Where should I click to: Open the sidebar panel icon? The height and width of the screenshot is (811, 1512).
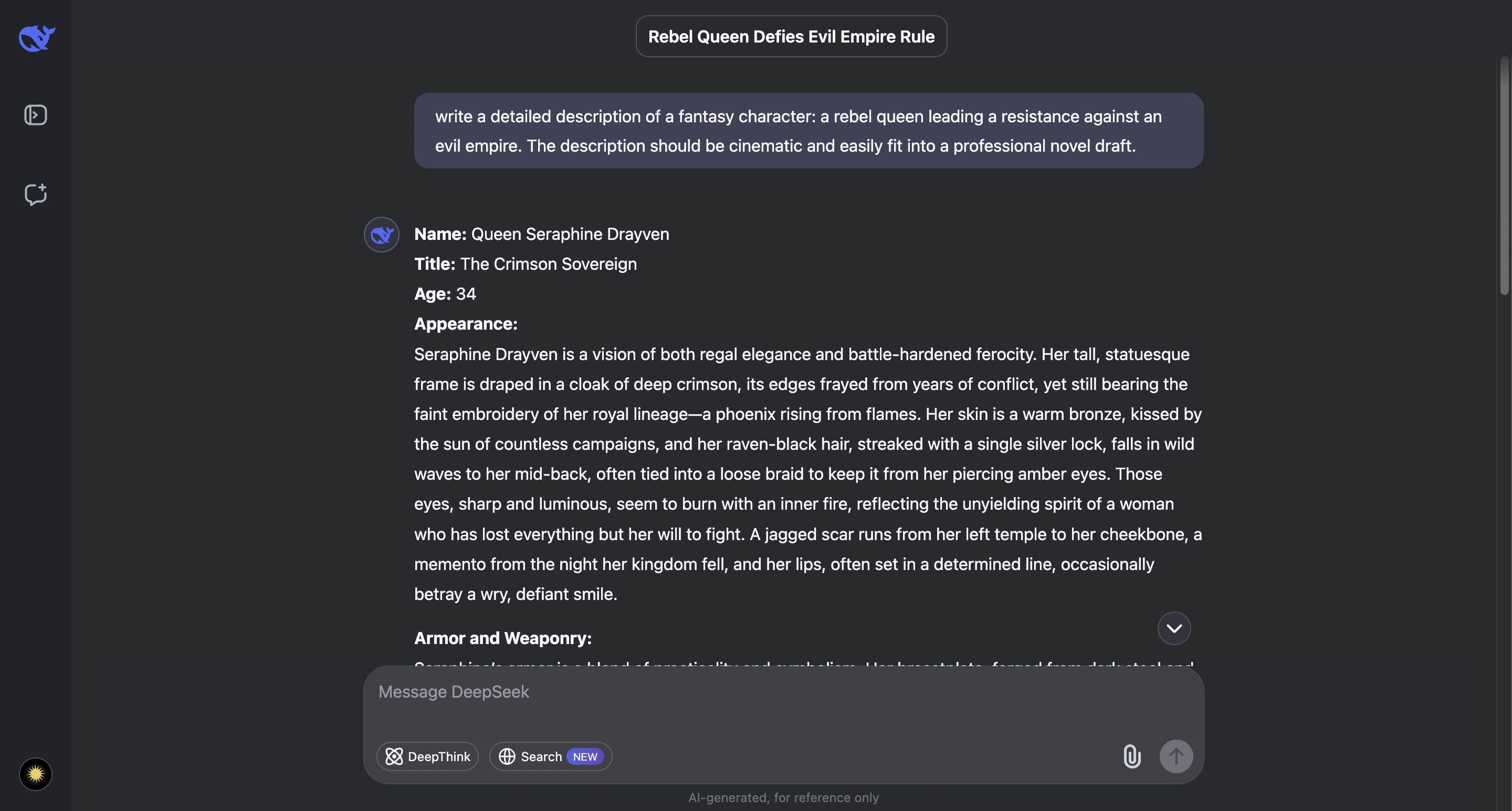pyautogui.click(x=36, y=115)
